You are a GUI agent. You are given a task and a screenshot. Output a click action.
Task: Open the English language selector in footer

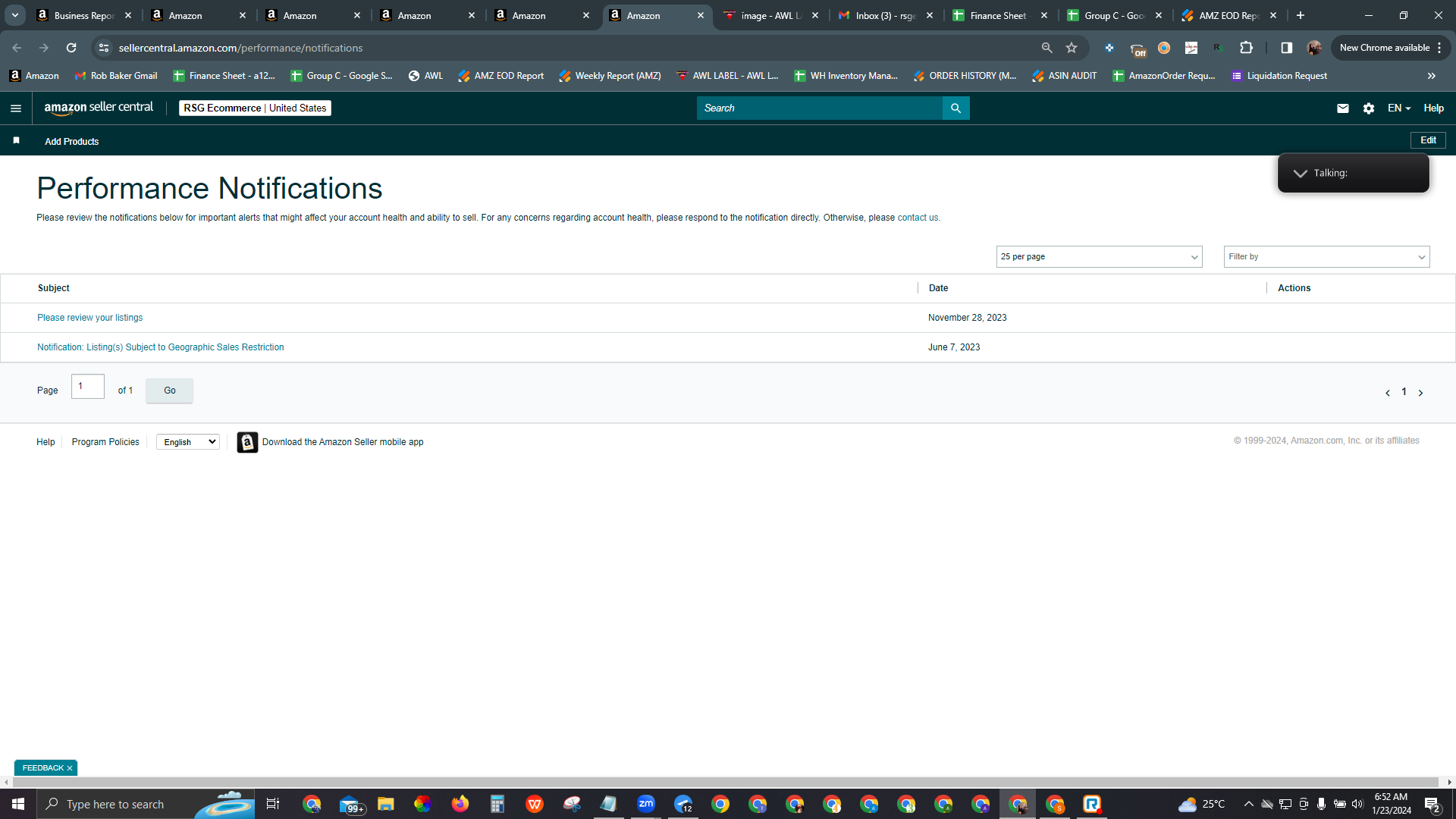187,442
